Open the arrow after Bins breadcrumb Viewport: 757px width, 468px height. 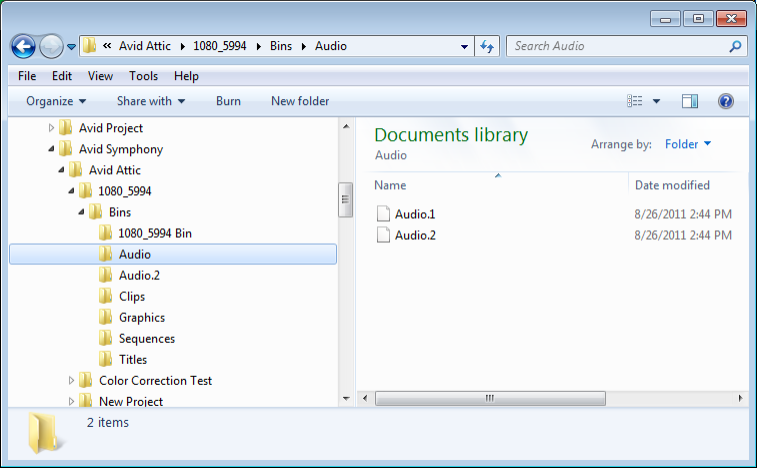pos(304,46)
